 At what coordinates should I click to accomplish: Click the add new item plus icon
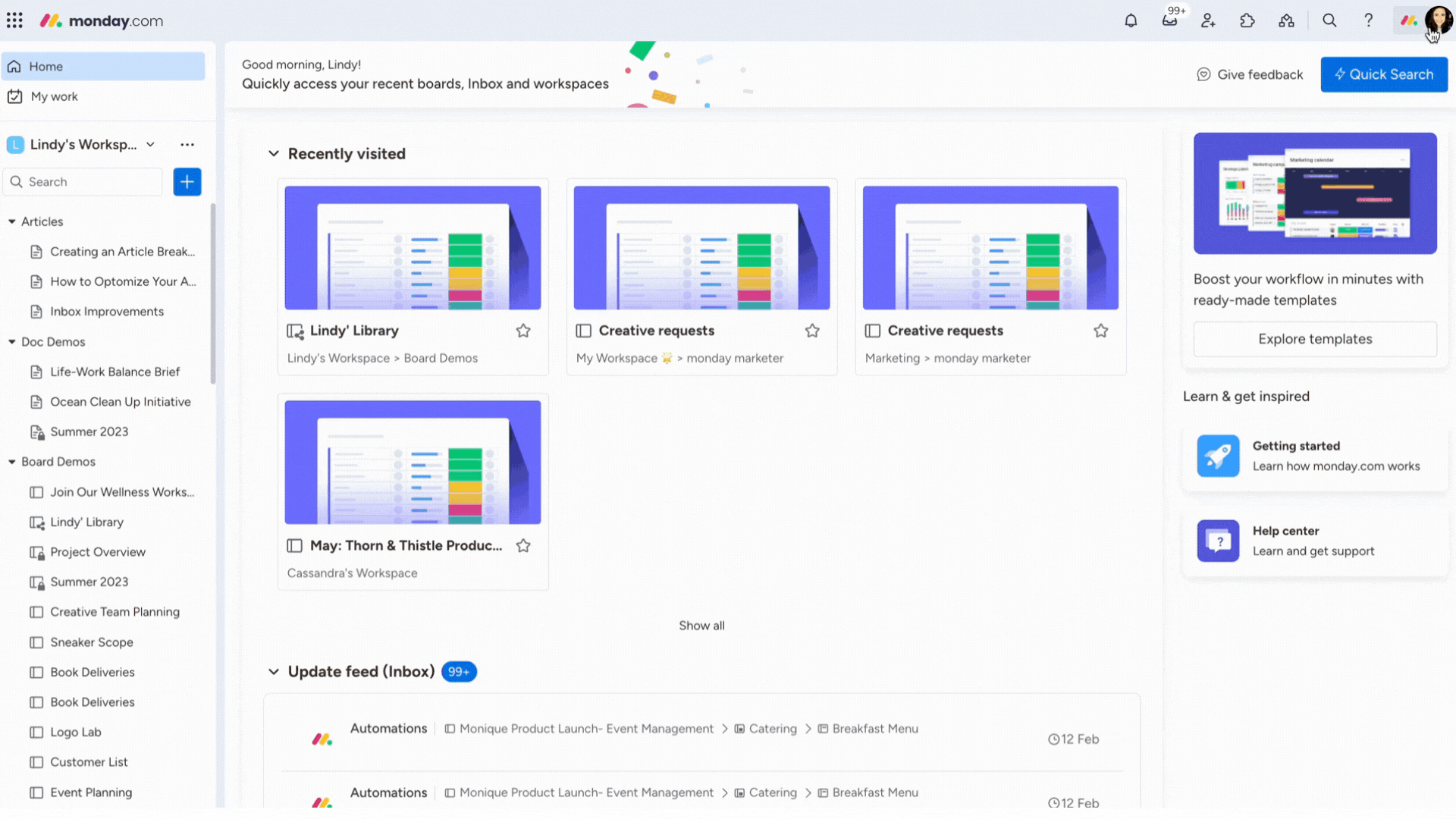187,181
